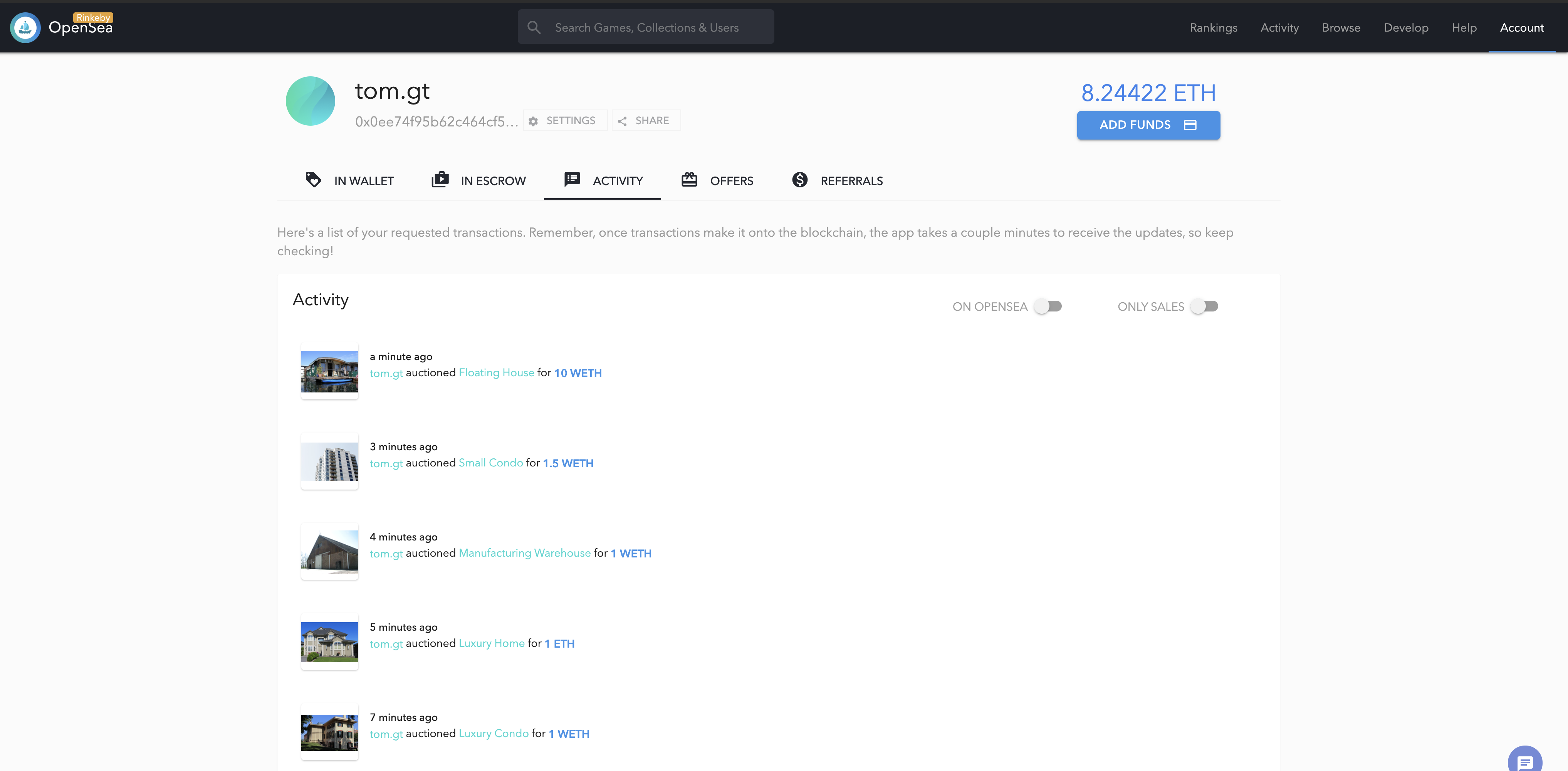Screen dimensions: 1568x771
Task: Open the Luxury Home thumbnail image
Action: (329, 642)
